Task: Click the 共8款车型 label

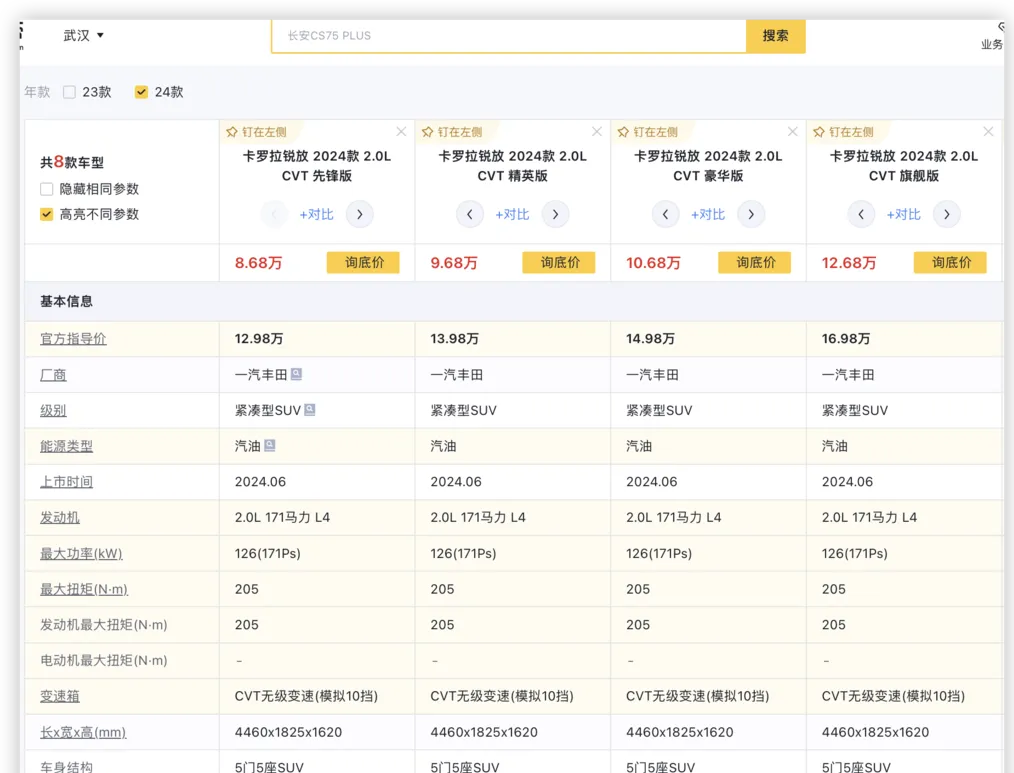Action: pyautogui.click(x=72, y=162)
